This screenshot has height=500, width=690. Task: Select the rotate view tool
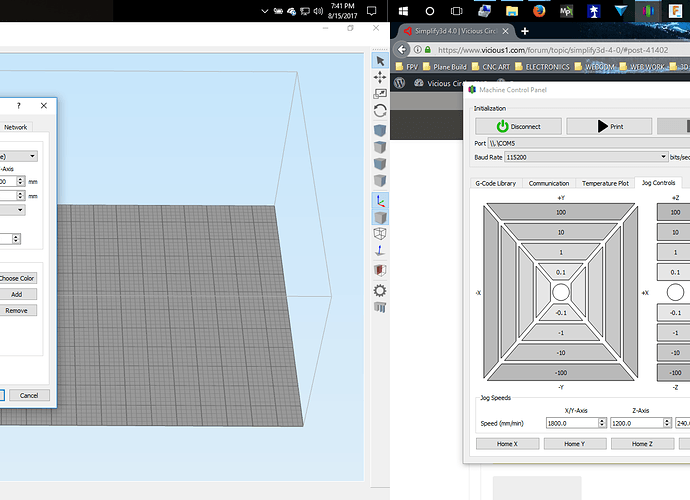[380, 110]
